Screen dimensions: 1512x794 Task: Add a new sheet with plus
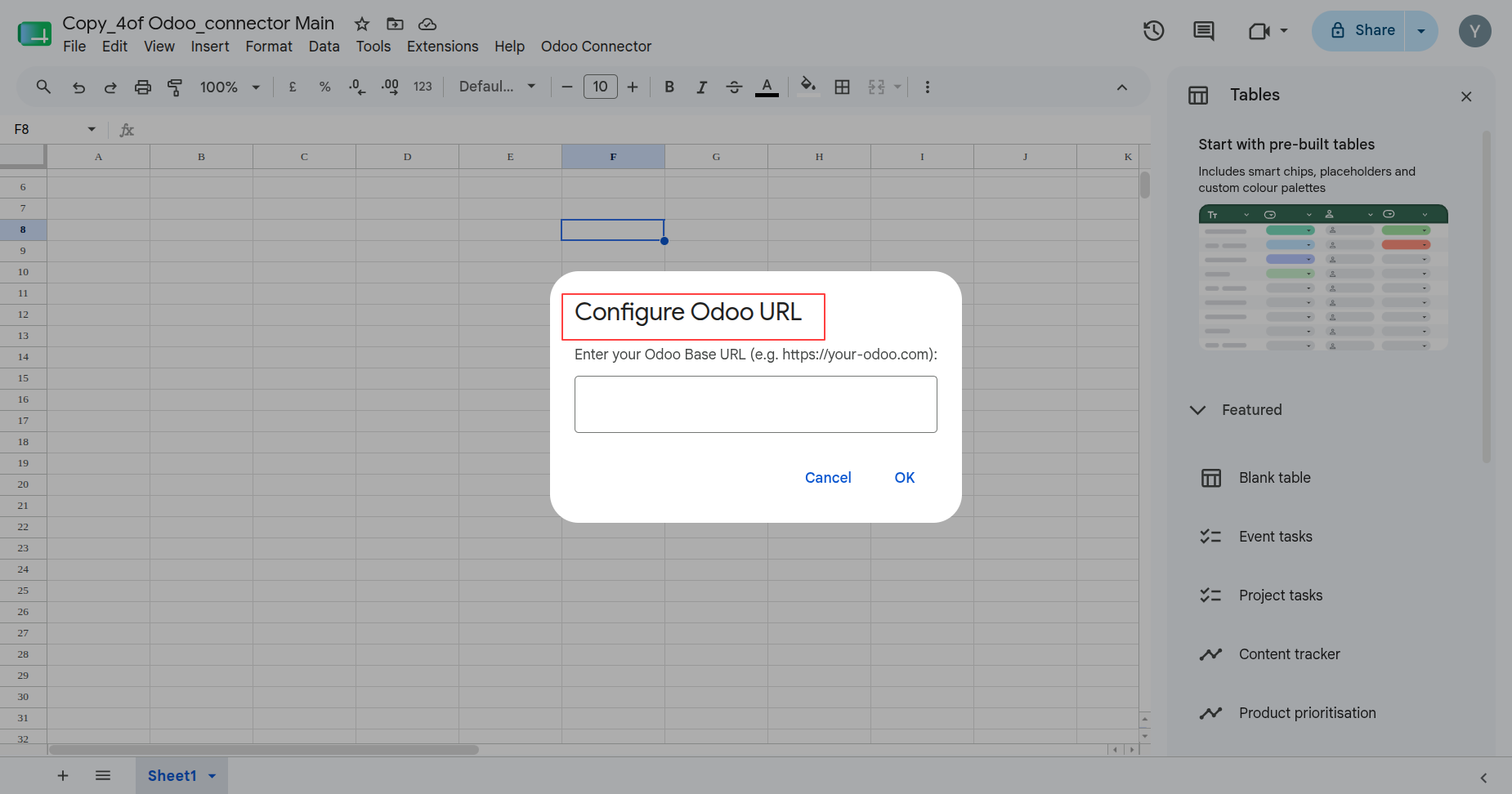[x=63, y=776]
